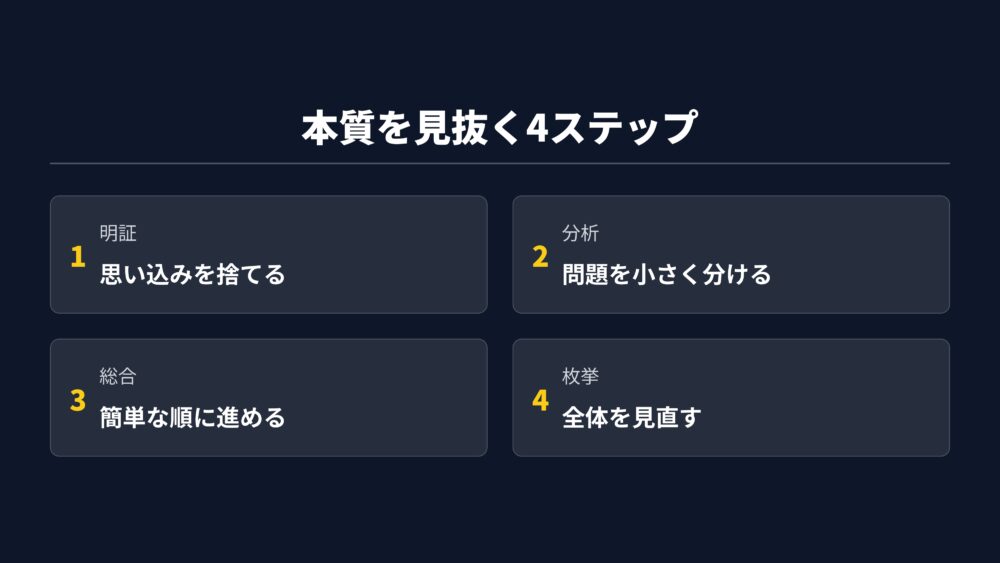Click the yellow number 3
The height and width of the screenshot is (563, 1000).
pyautogui.click(x=77, y=400)
